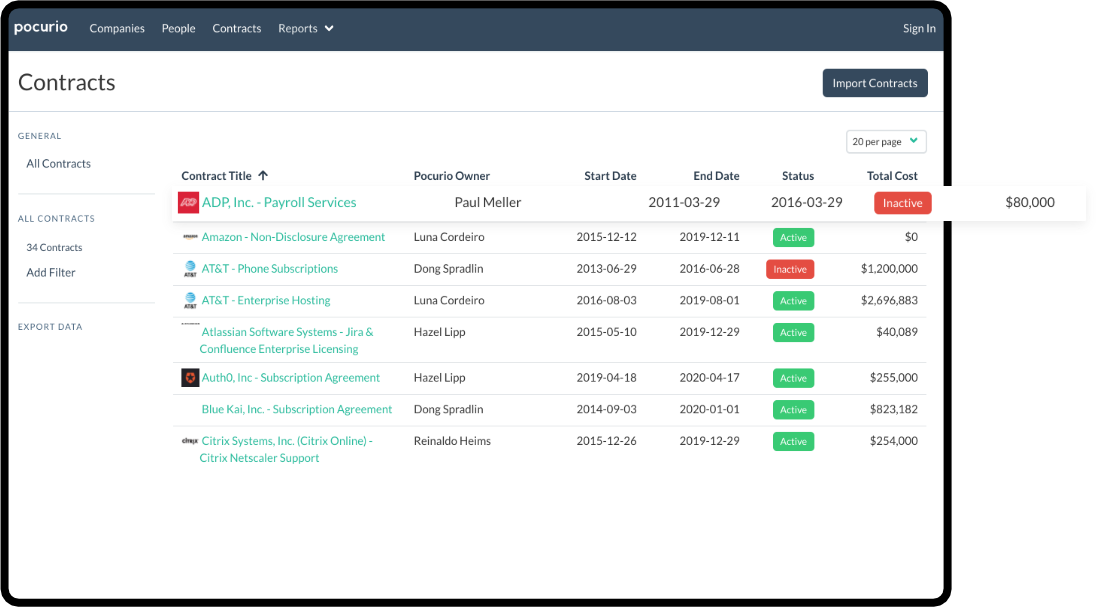
Task: Sort by Total Cost column header
Action: [x=892, y=176]
